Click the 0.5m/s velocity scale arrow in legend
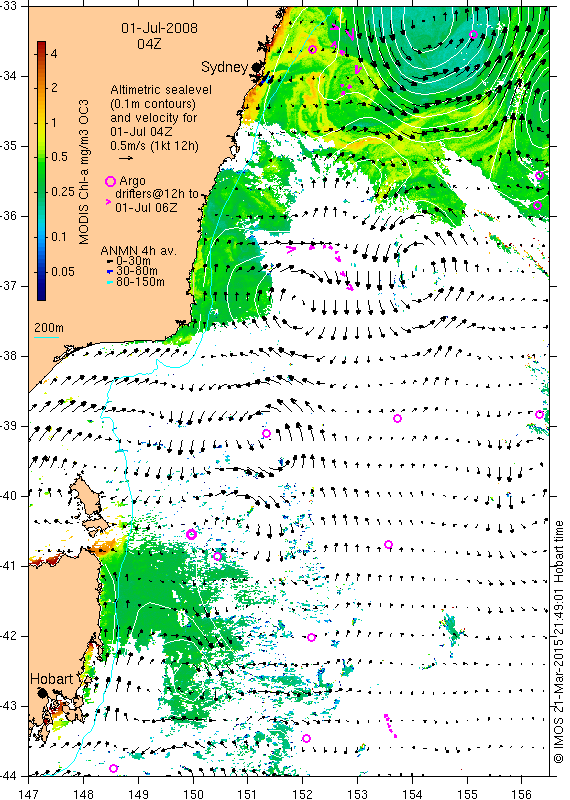Viewport: 570px width, 800px height. pos(126,158)
